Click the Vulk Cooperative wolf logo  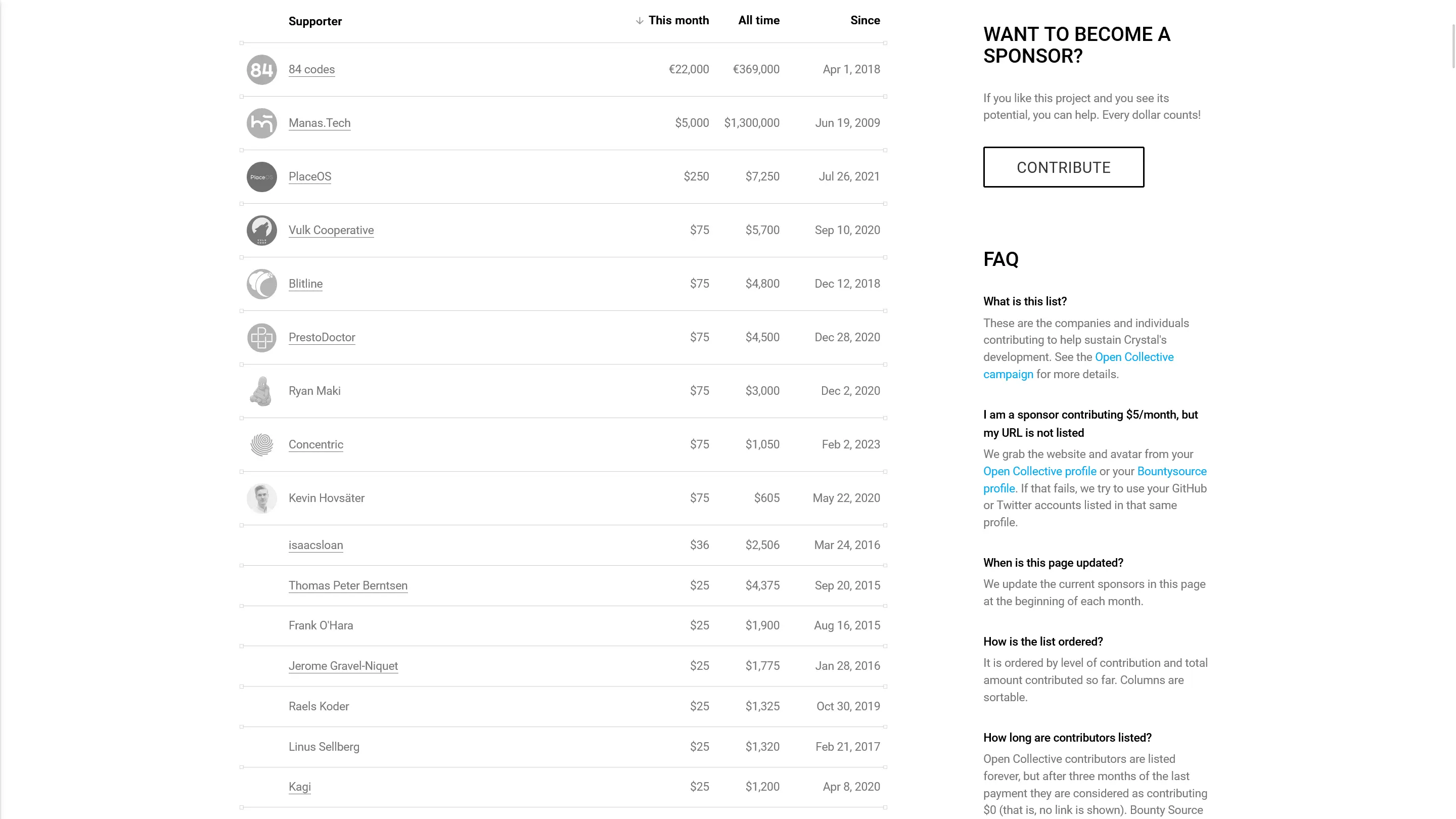point(261,230)
